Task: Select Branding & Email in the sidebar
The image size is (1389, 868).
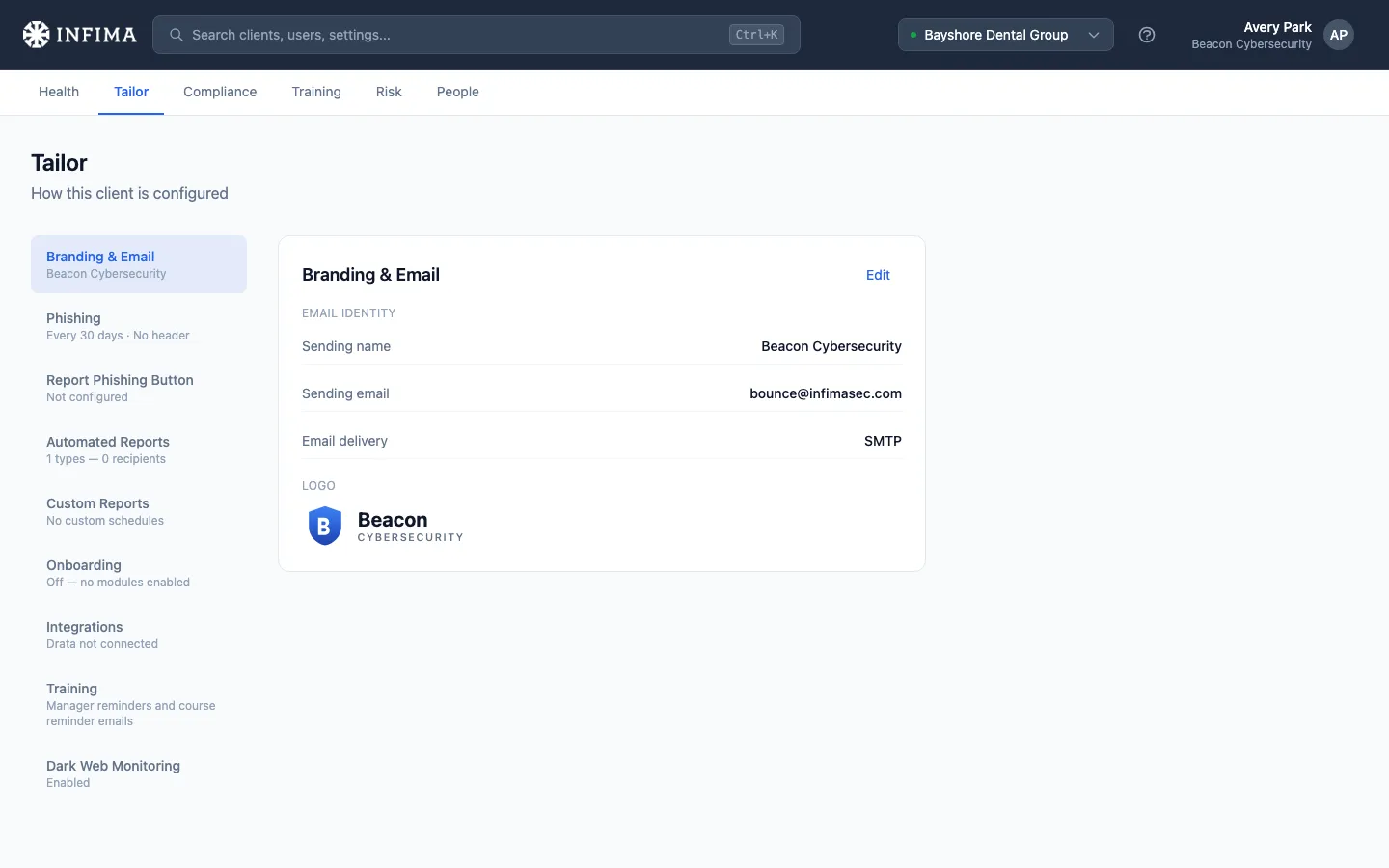Action: [x=139, y=264]
